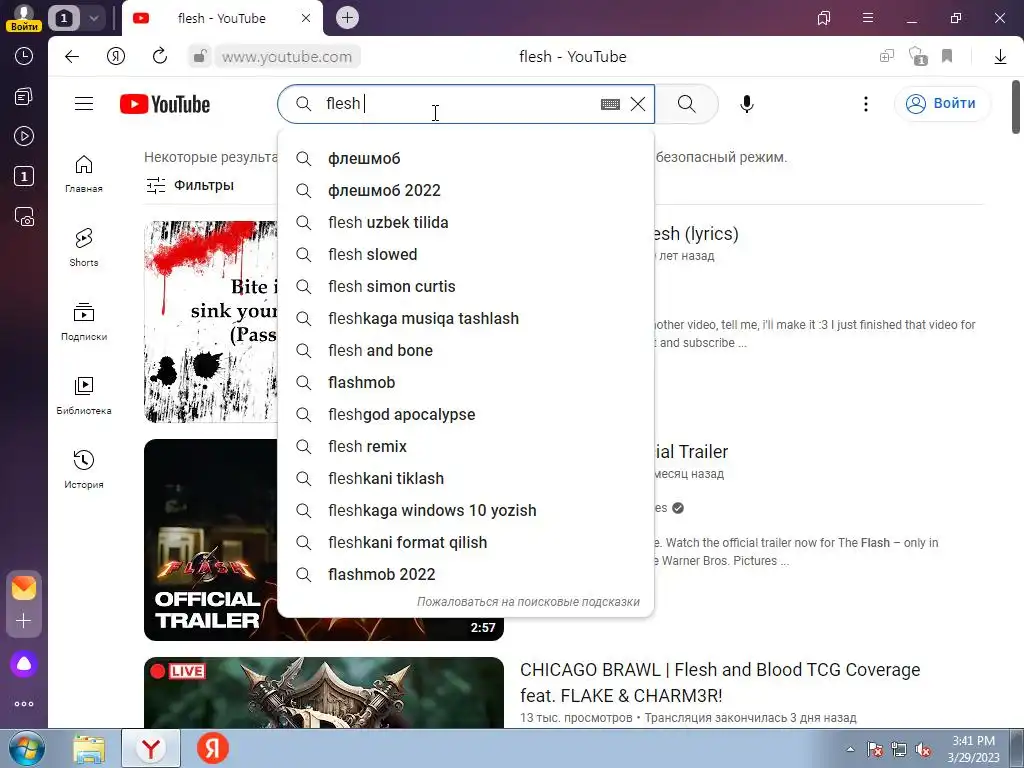Open history clock in browser sidebar
This screenshot has width=1024, height=768.
point(24,56)
